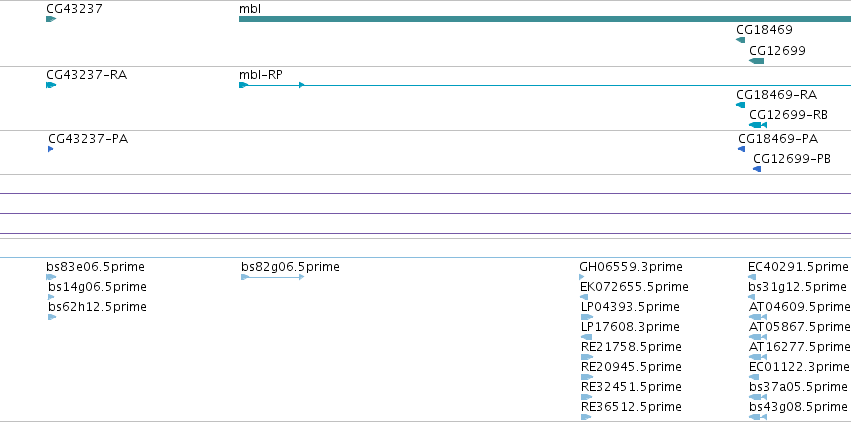Select EST label bs62h12.5prime
Screen dimensions: 851x422
click(97, 307)
